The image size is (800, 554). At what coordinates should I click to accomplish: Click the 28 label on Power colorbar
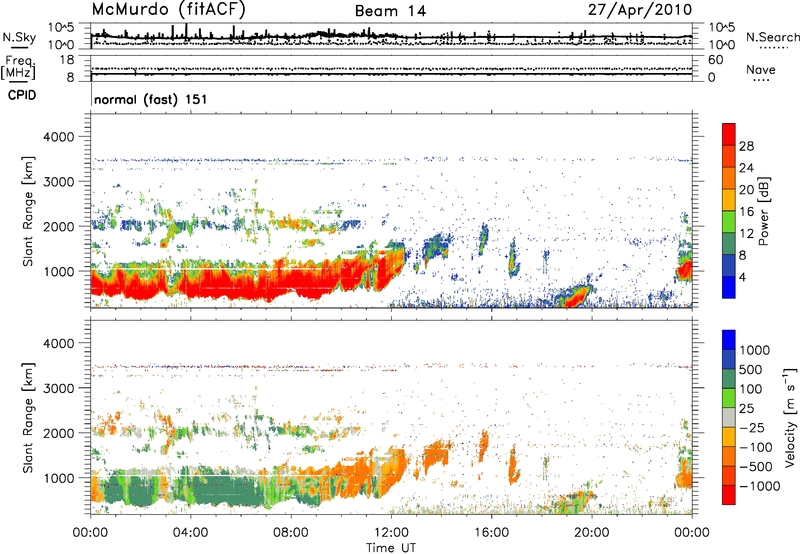[746, 146]
